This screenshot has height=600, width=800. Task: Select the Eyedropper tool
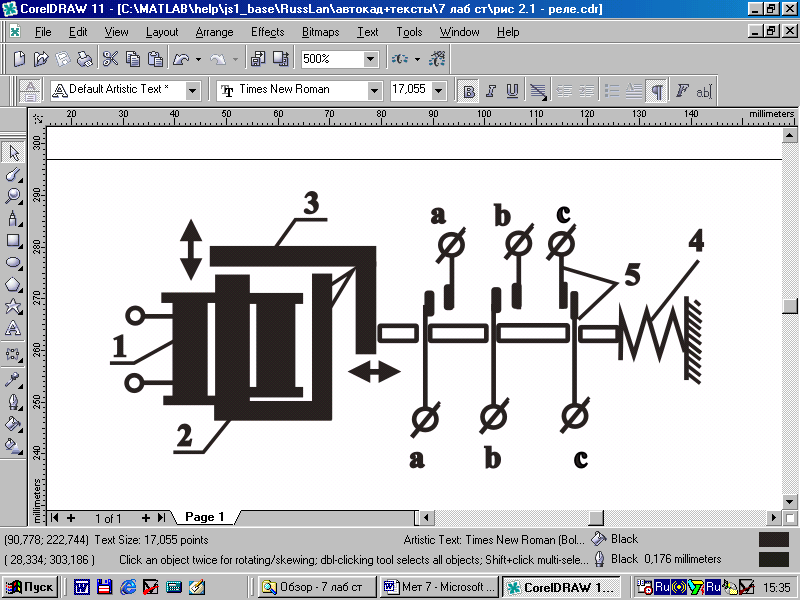point(13,380)
